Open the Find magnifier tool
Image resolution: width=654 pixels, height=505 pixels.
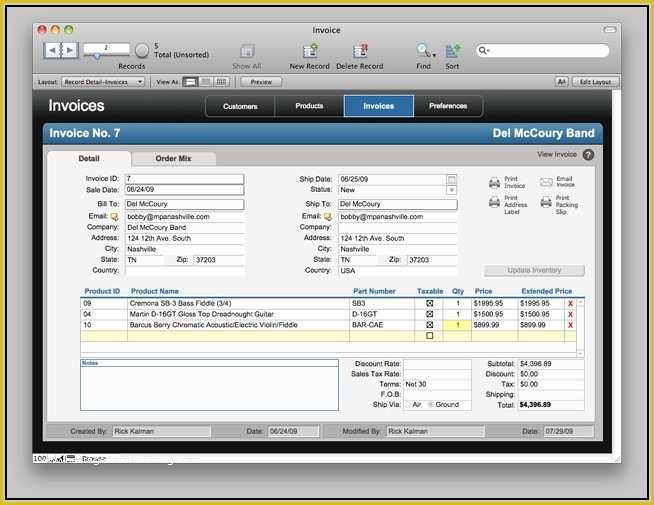(x=423, y=51)
